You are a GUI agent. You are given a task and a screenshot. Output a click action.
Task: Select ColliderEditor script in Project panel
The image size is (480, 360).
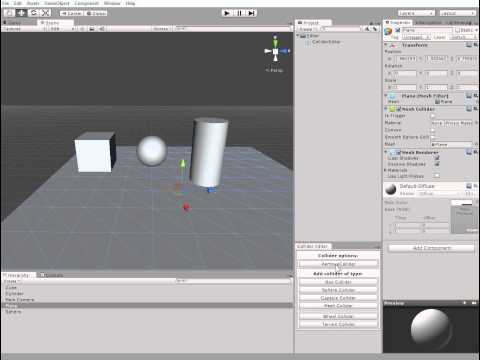326,42
